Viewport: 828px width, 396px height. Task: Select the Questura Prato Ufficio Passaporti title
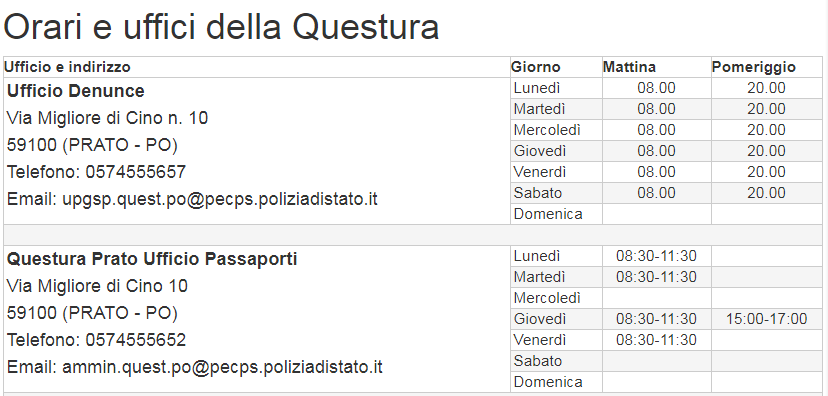pyautogui.click(x=152, y=259)
